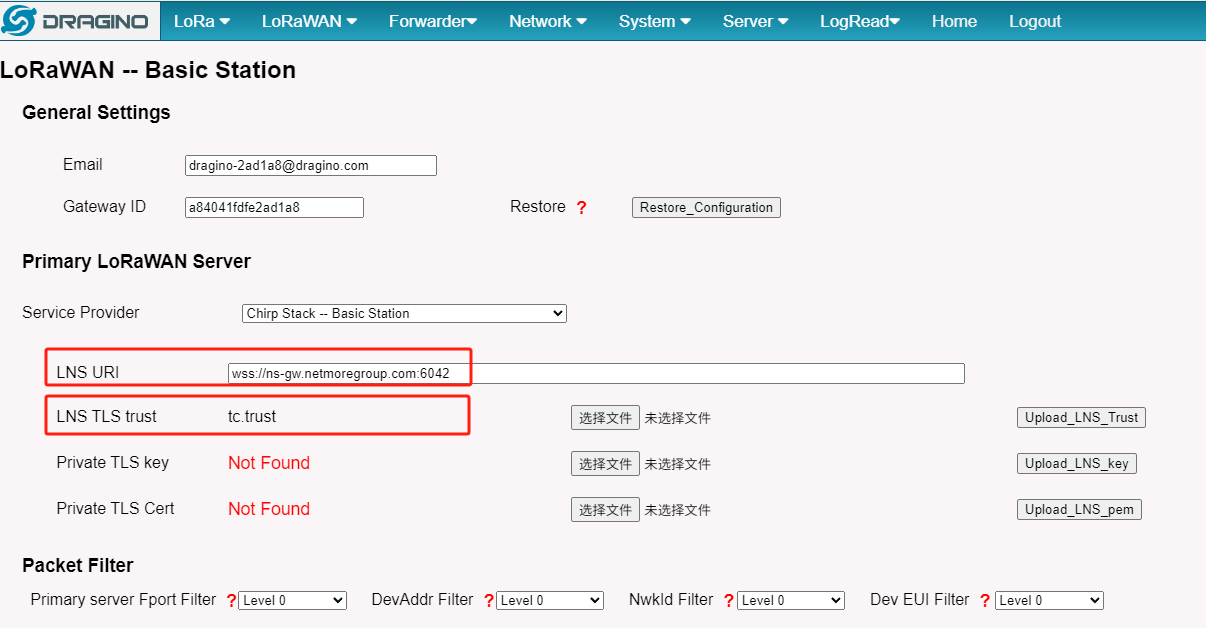Click the NwkId Filter help question mark

(730, 601)
